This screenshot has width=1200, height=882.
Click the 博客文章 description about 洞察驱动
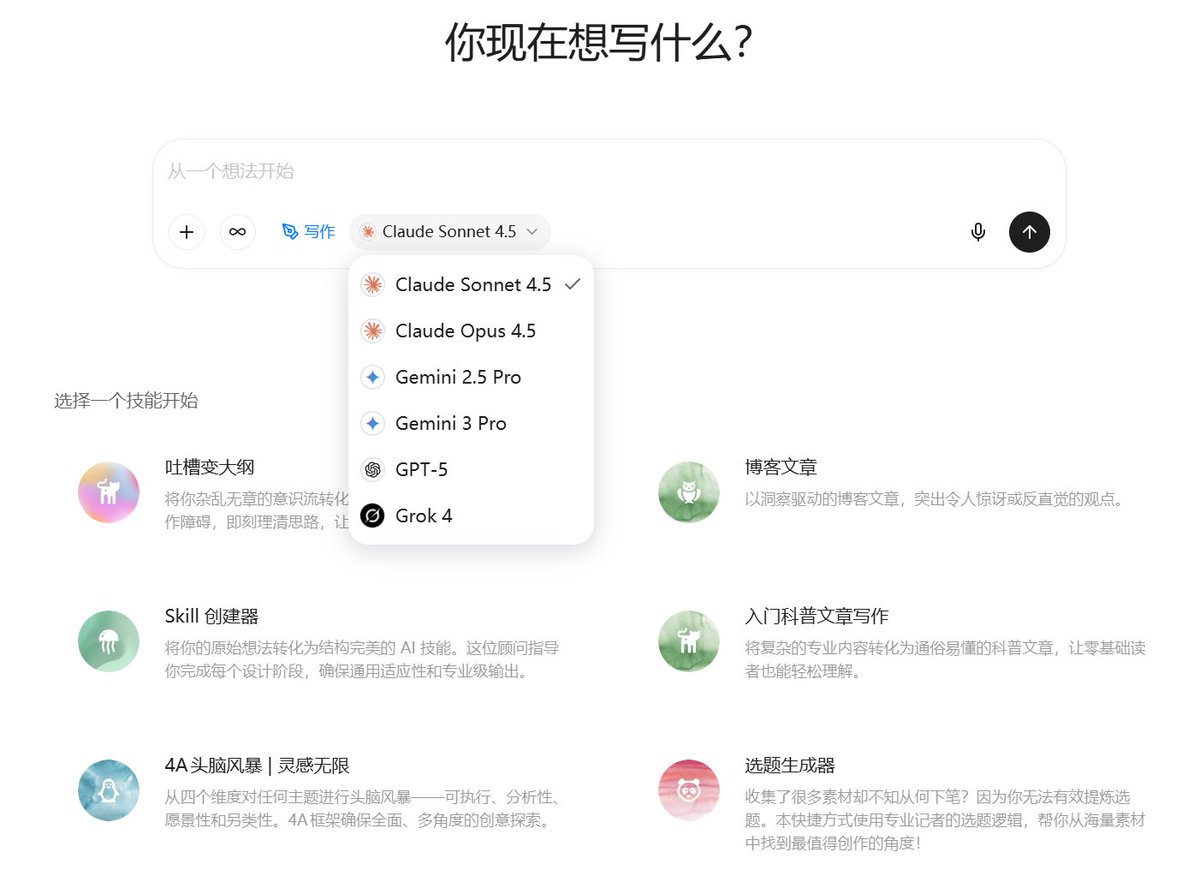pos(935,498)
